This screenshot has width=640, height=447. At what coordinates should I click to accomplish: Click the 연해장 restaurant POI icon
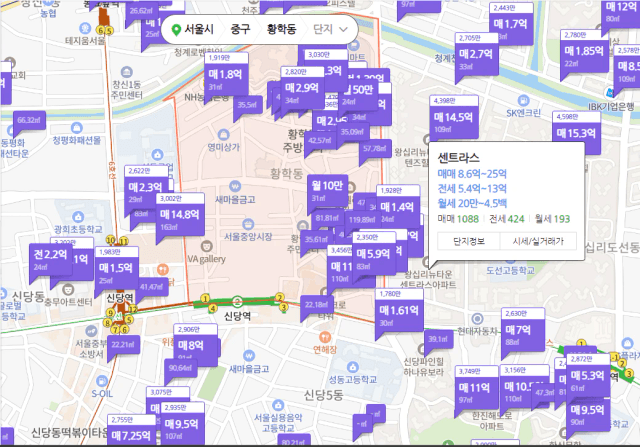pyautogui.click(x=325, y=337)
